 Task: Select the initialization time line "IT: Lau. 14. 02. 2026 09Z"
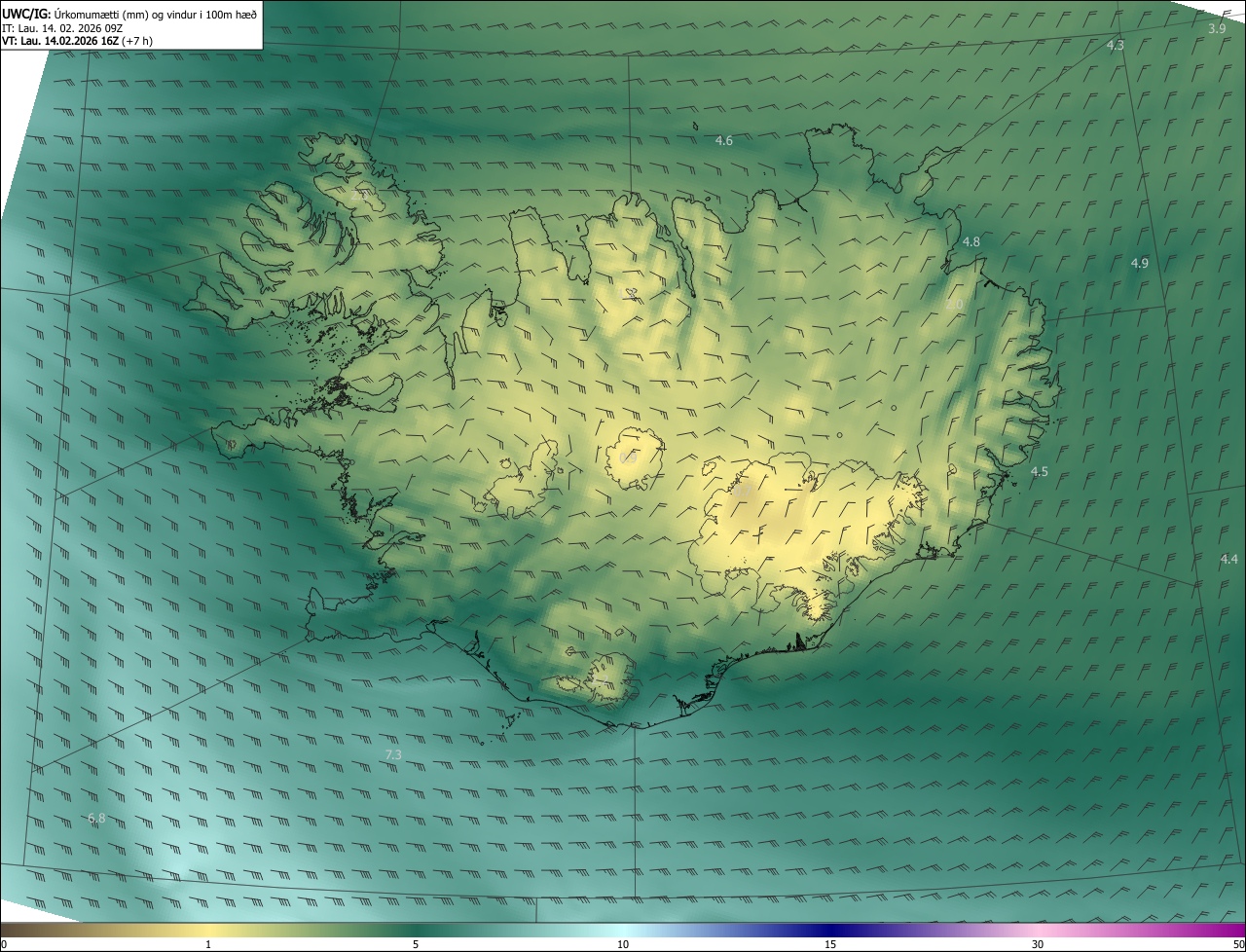click(62, 27)
